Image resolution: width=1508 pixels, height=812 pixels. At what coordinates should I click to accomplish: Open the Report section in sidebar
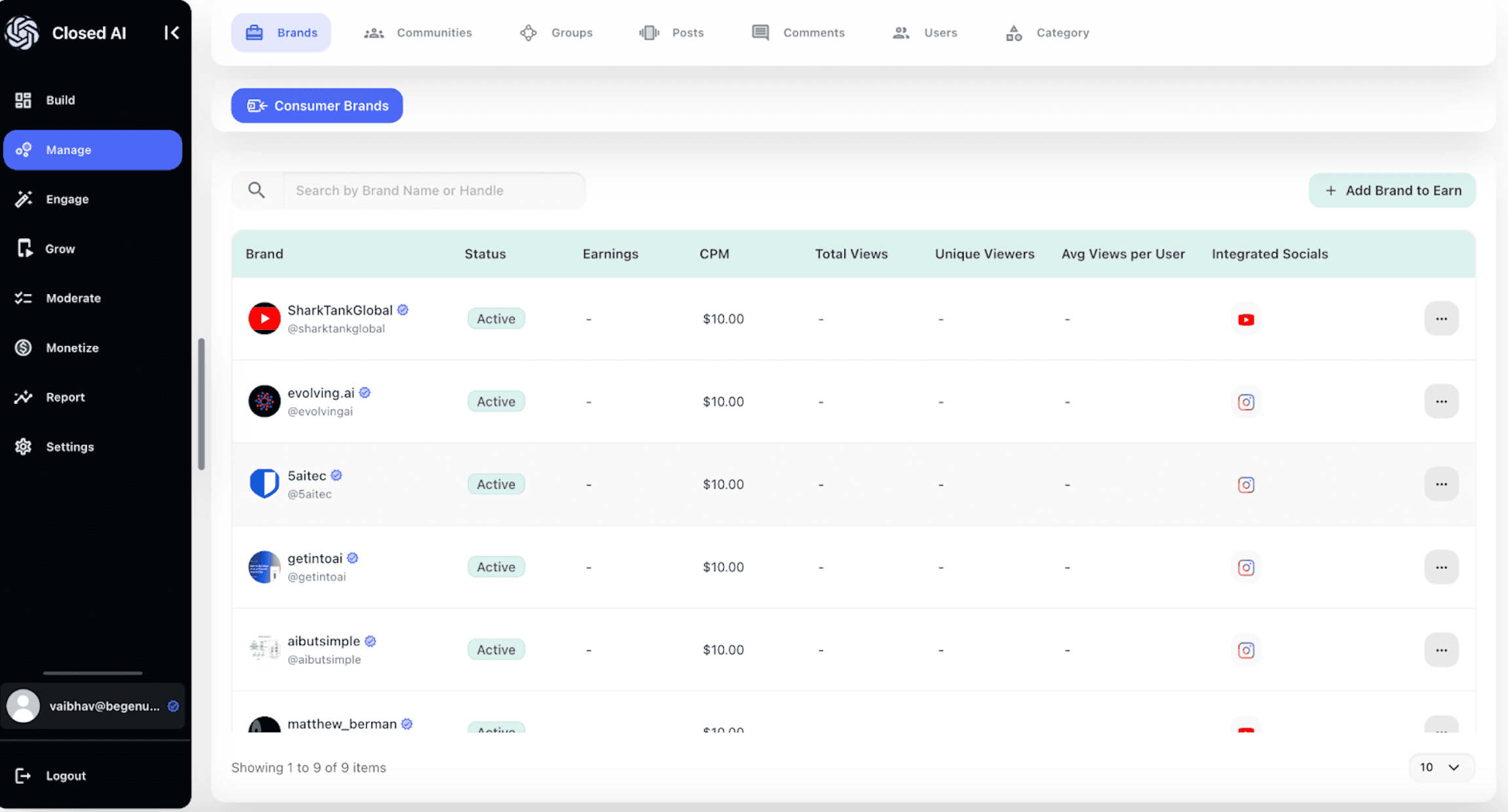(65, 397)
